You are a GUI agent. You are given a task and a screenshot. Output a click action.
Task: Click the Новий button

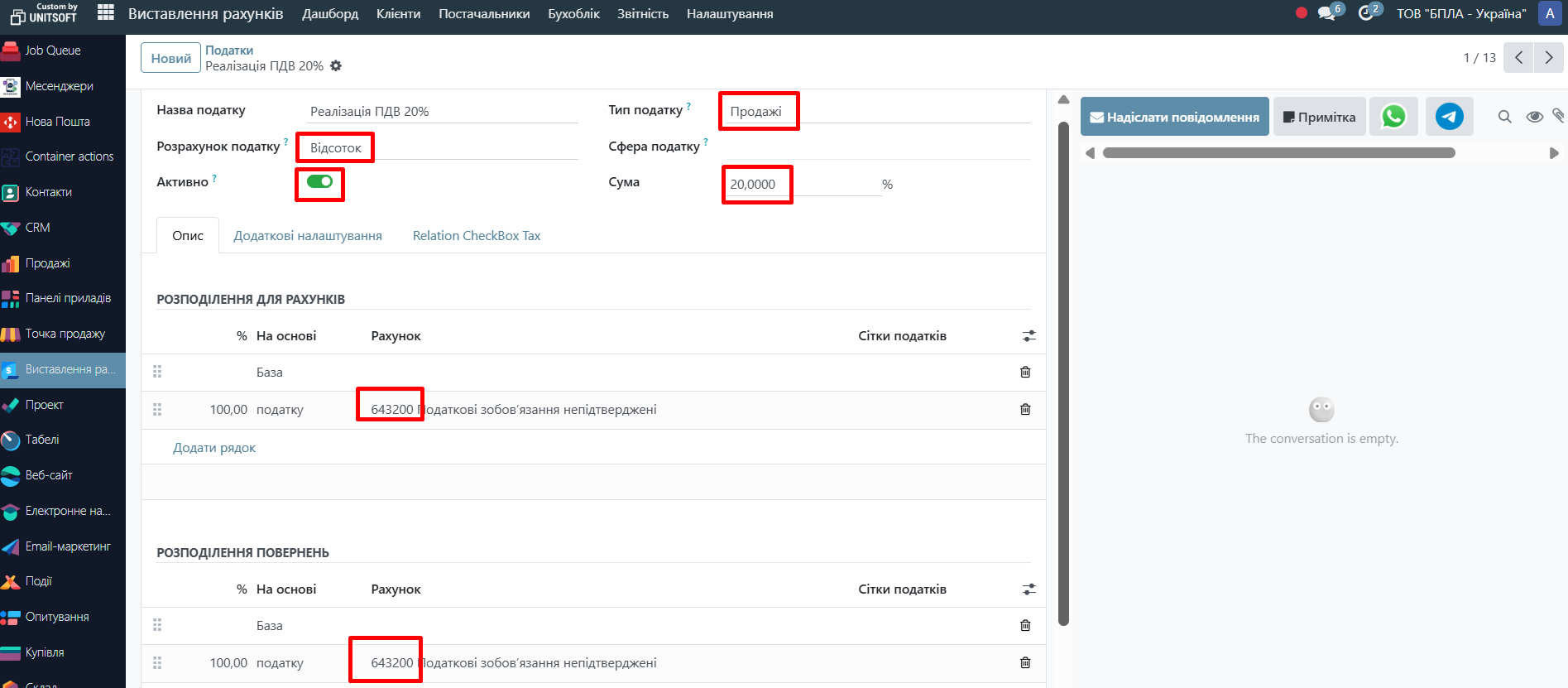click(170, 59)
